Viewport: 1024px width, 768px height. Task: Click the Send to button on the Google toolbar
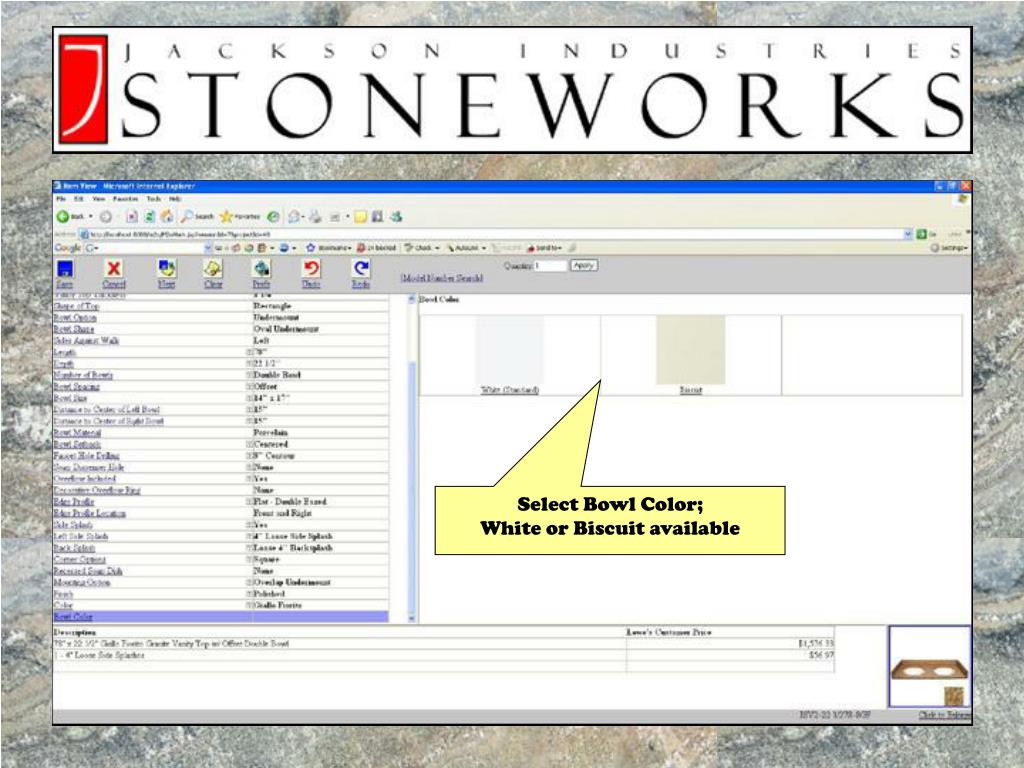tap(544, 248)
